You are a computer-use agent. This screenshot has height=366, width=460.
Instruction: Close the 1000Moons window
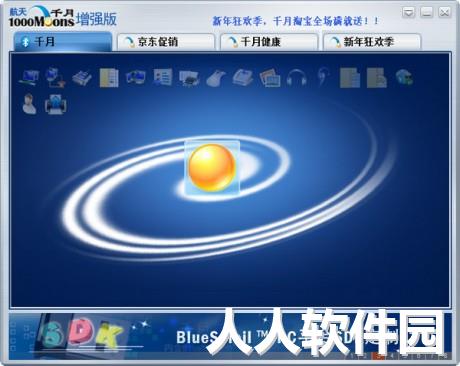coord(444,13)
